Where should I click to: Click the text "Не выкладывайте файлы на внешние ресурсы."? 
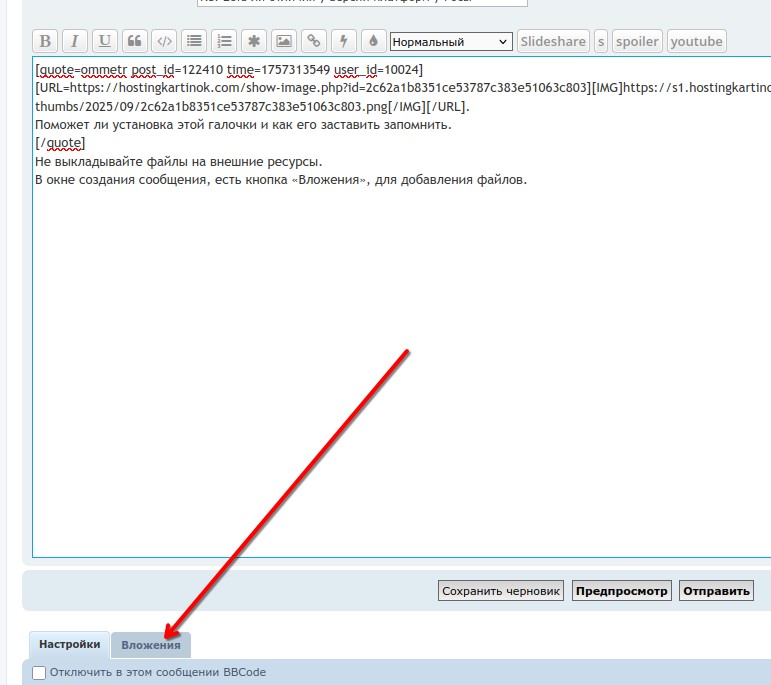tap(178, 162)
